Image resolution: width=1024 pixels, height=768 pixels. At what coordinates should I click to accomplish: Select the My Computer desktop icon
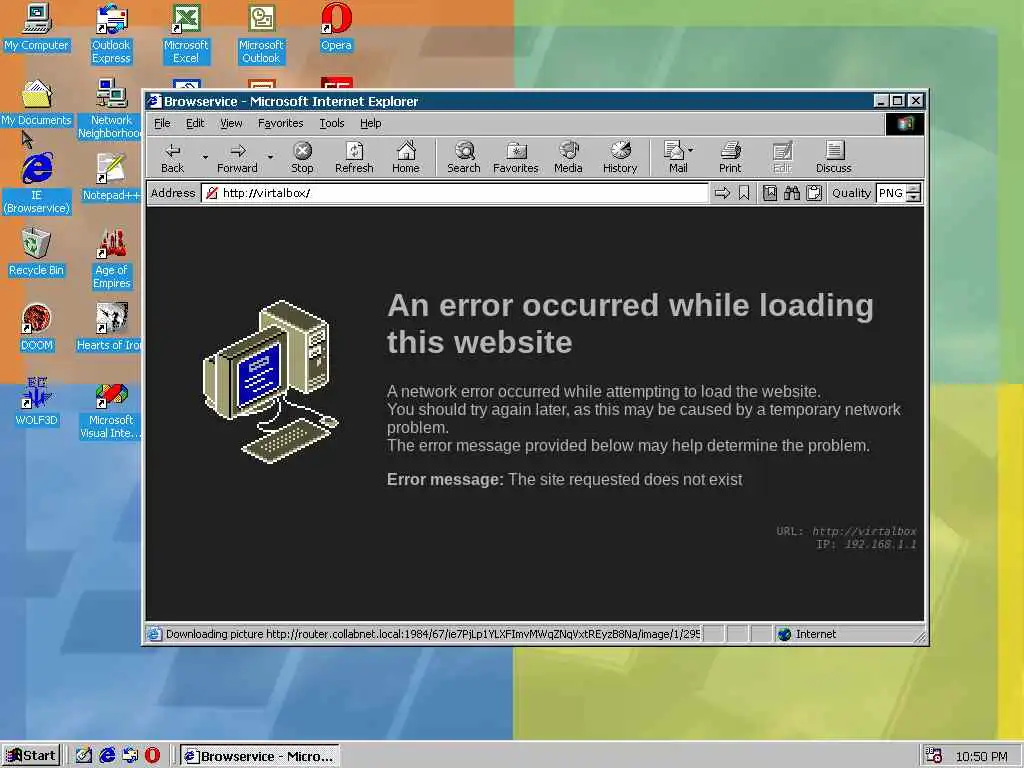tap(37, 28)
